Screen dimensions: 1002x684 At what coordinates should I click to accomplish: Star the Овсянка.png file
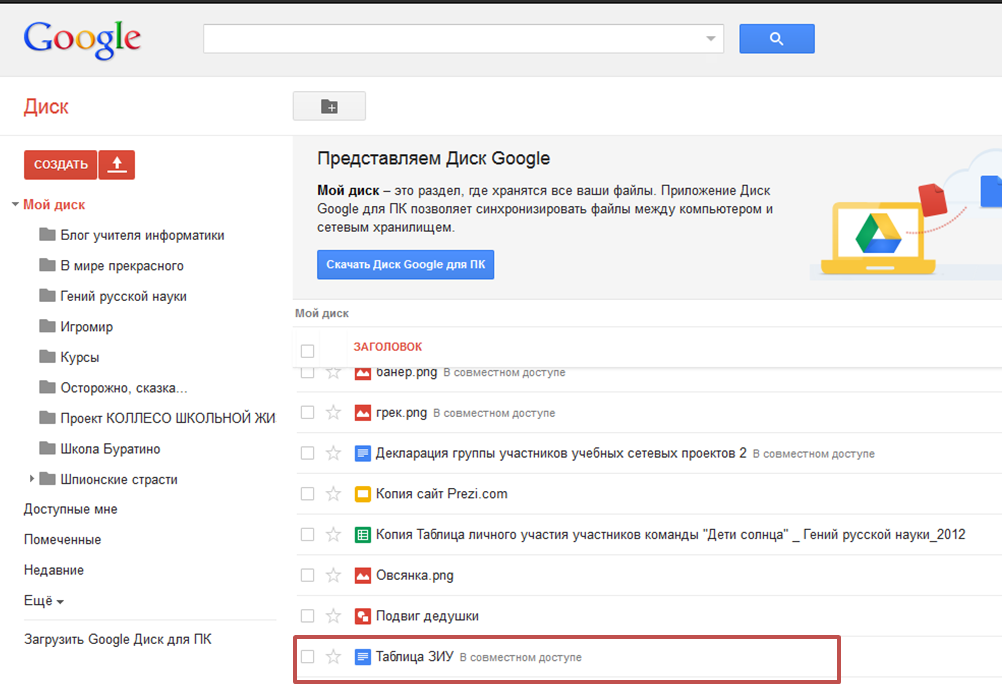pyautogui.click(x=334, y=576)
